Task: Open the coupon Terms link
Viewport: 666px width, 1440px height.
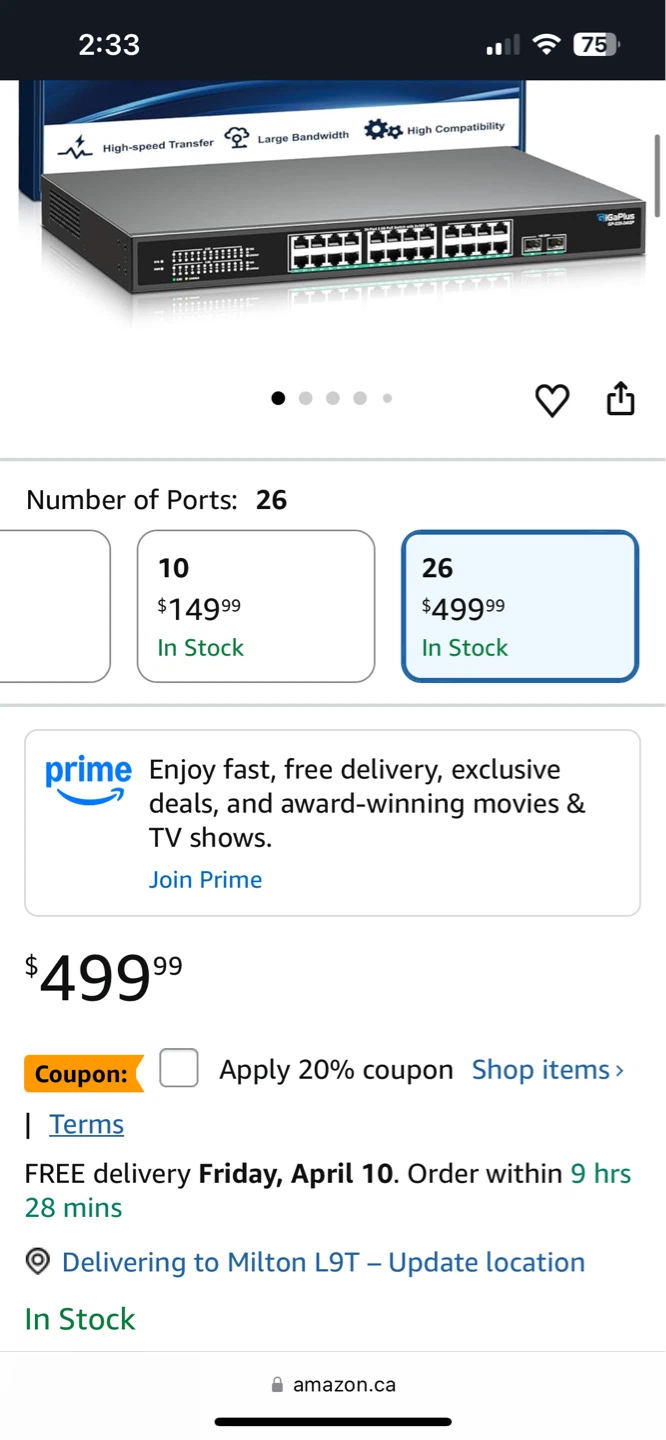Action: pyautogui.click(x=86, y=1124)
